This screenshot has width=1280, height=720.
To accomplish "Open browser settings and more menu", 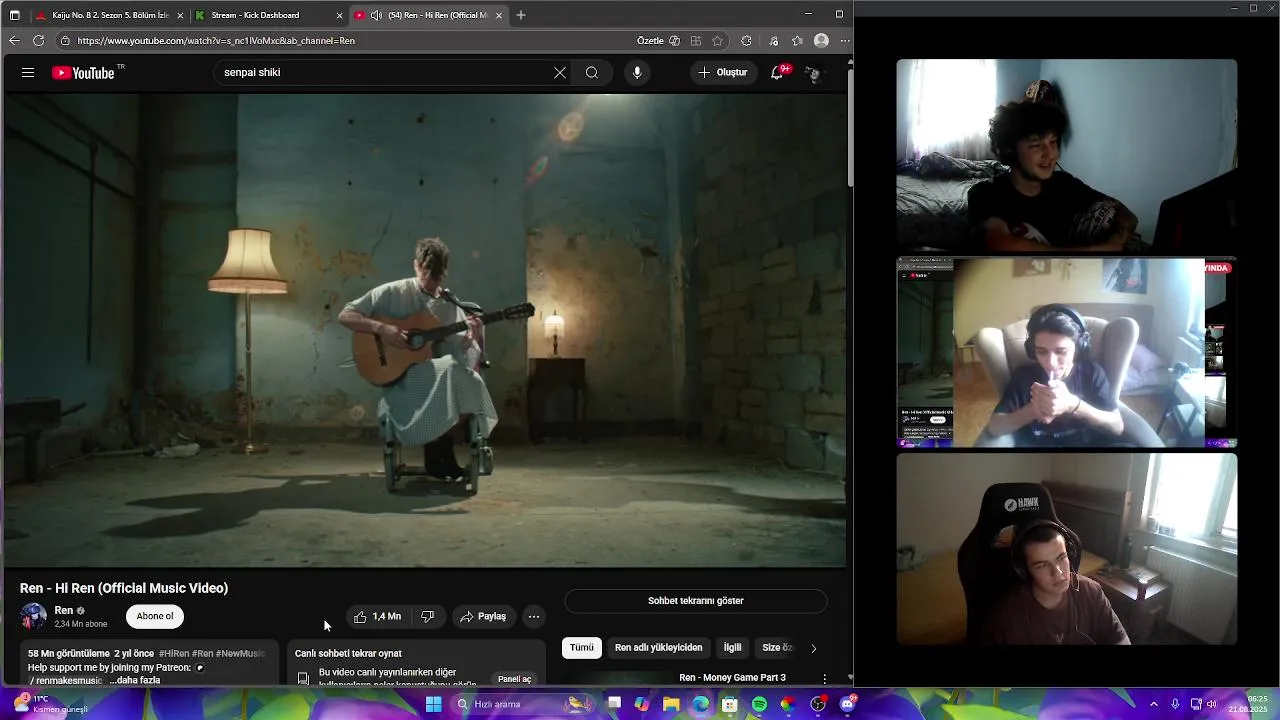I will coord(844,41).
